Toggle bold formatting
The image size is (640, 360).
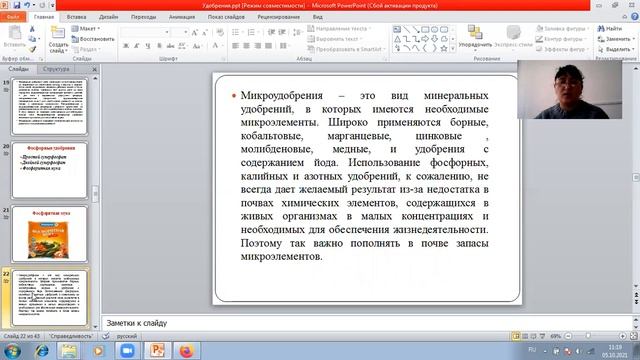point(126,46)
